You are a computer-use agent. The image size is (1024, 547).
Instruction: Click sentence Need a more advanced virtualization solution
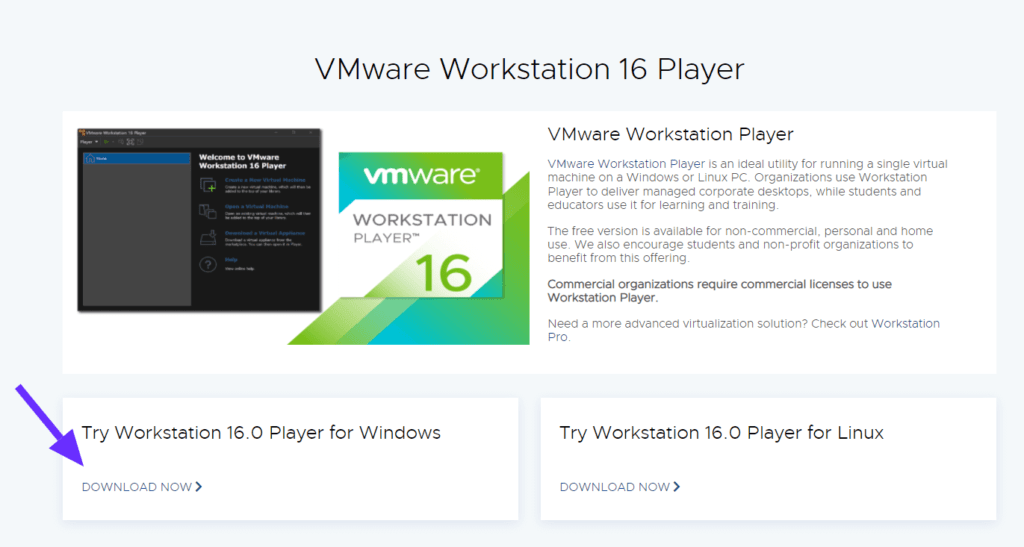677,324
